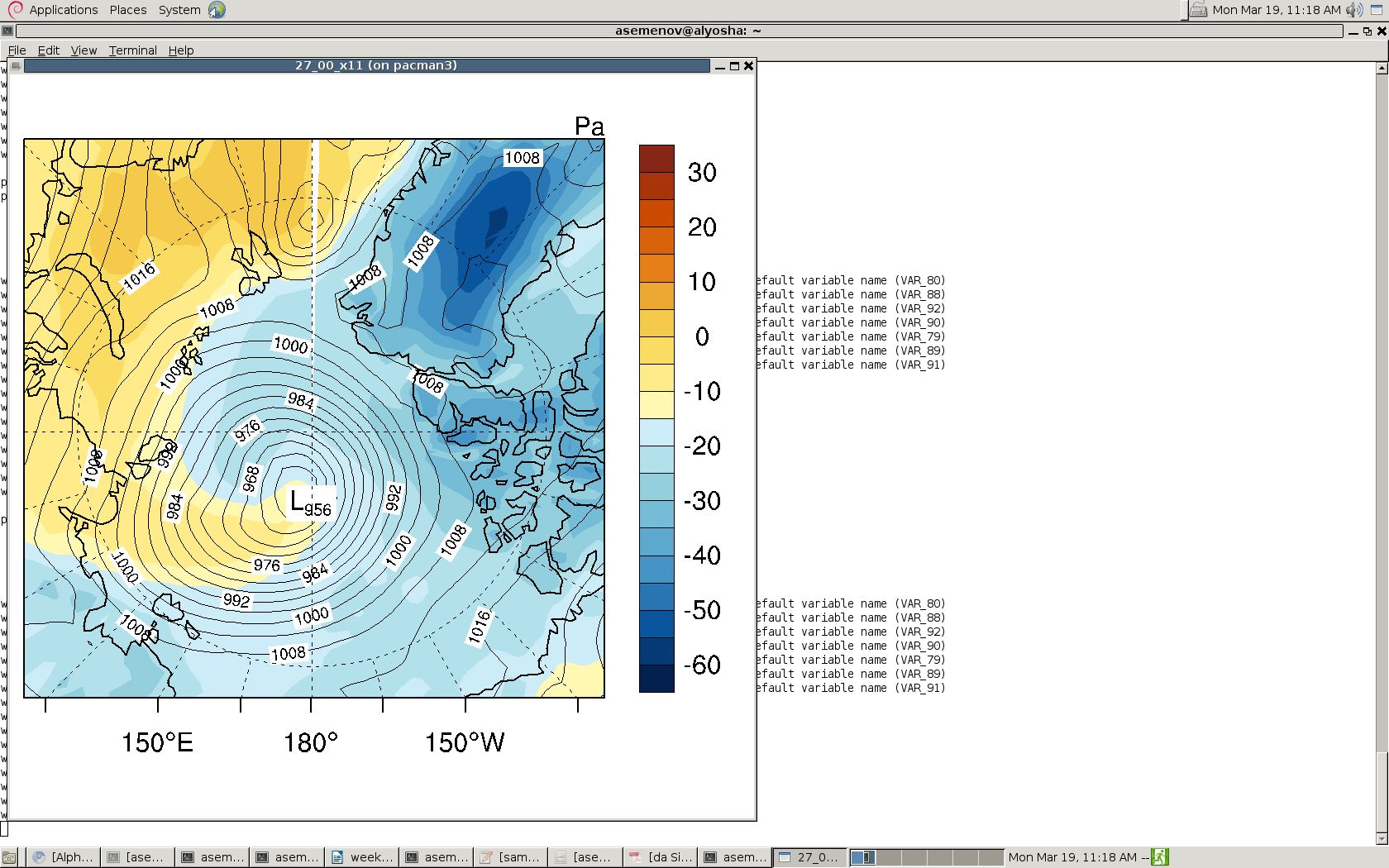Open the 27_00_x11 window menu icon
This screenshot has width=1389, height=868.
16,66
